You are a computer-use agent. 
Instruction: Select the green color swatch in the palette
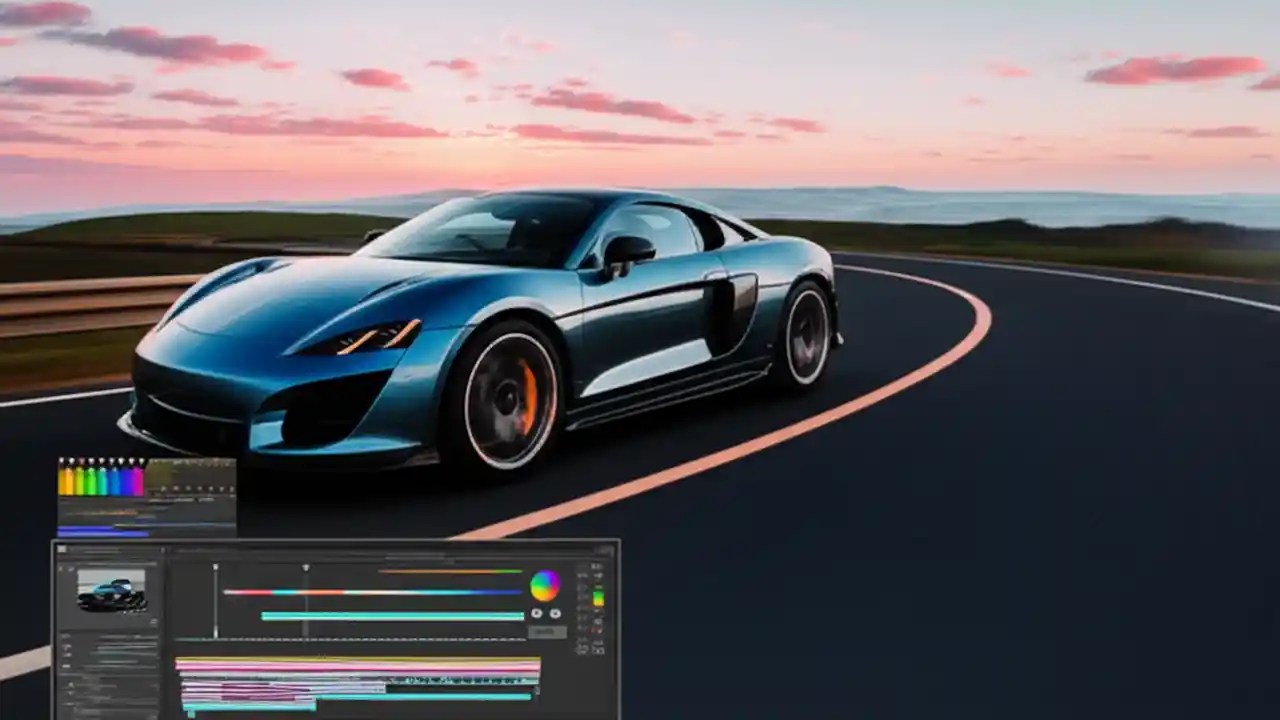(x=90, y=480)
